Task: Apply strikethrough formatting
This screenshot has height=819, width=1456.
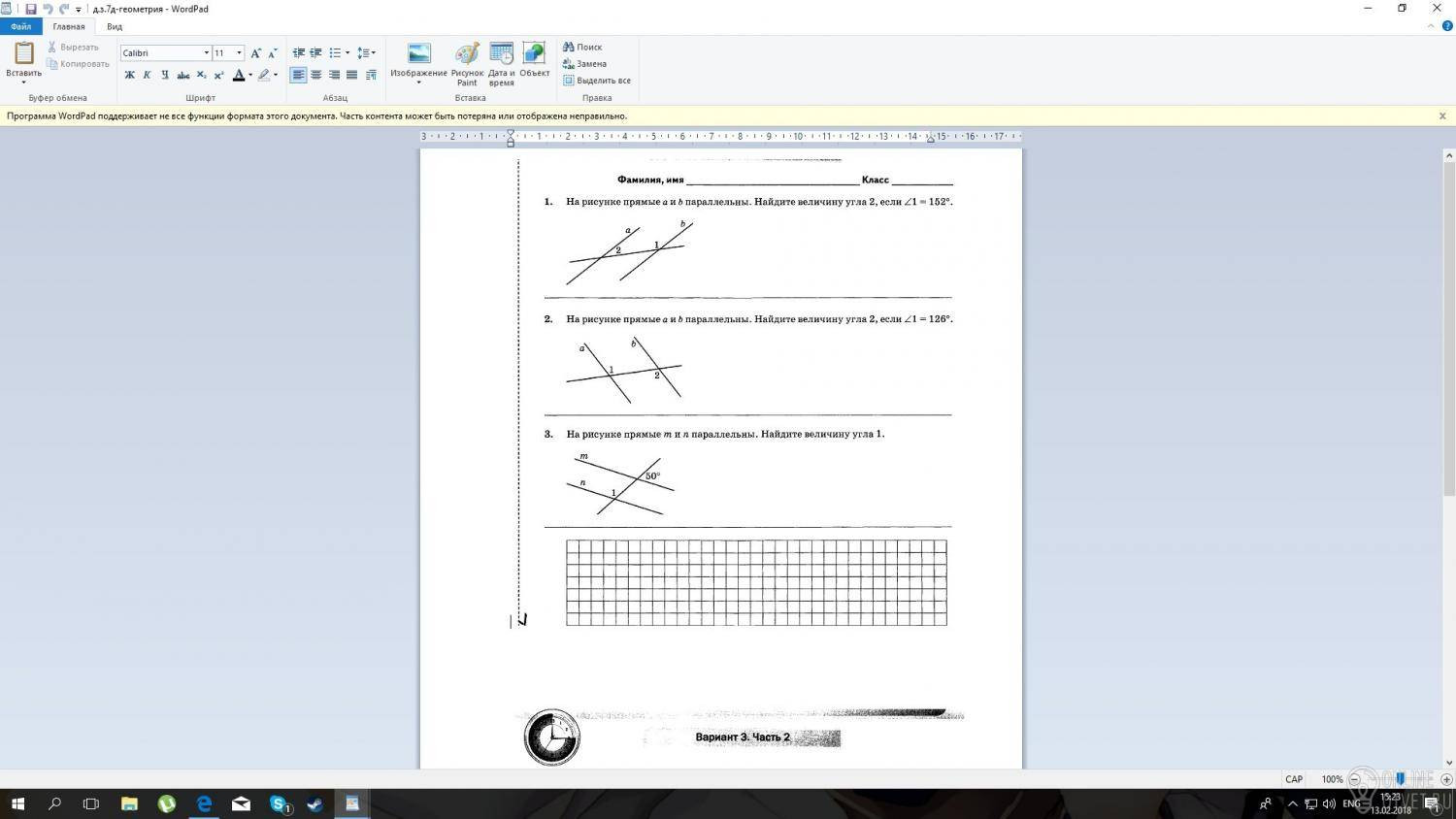Action: click(183, 75)
